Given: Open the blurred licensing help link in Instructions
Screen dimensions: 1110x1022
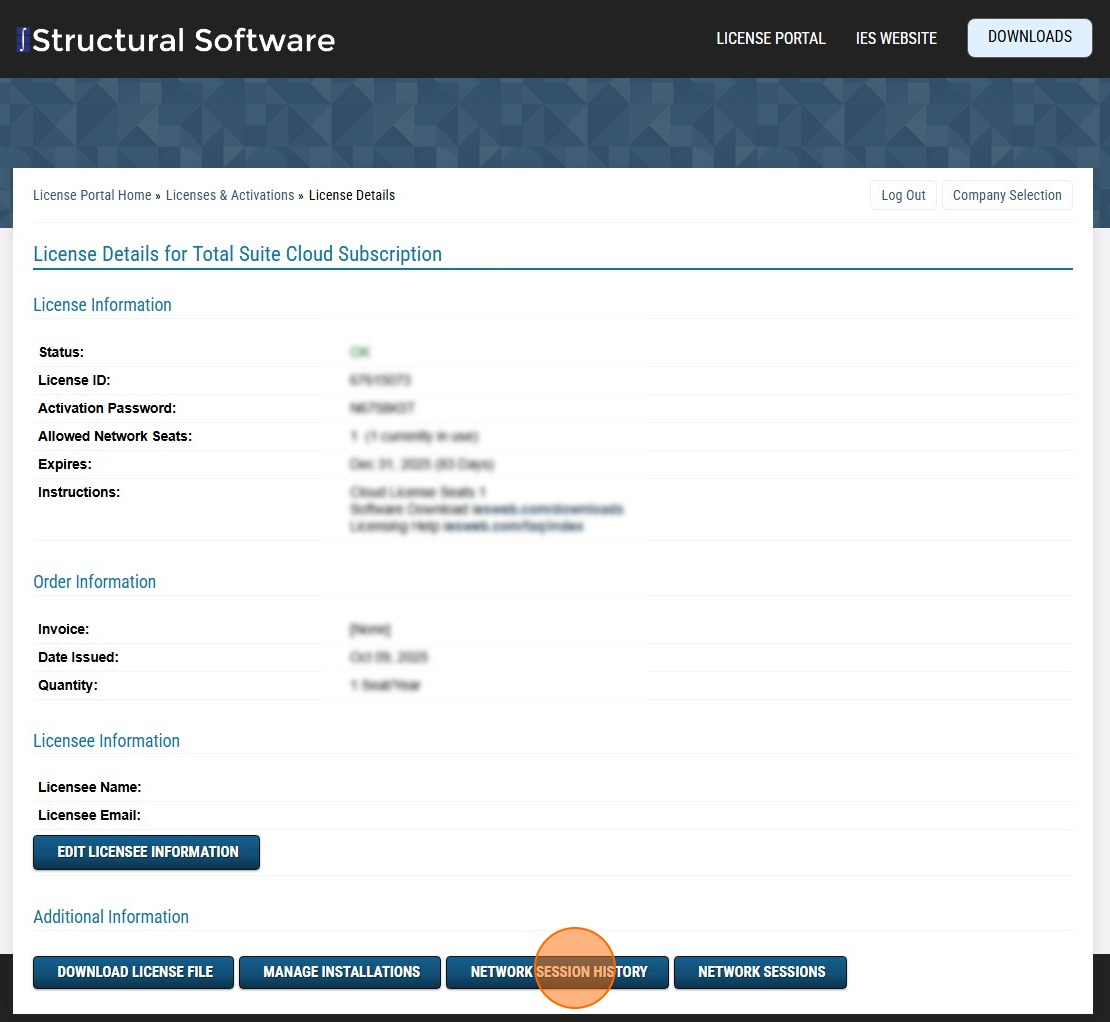Looking at the screenshot, I should tap(513, 526).
